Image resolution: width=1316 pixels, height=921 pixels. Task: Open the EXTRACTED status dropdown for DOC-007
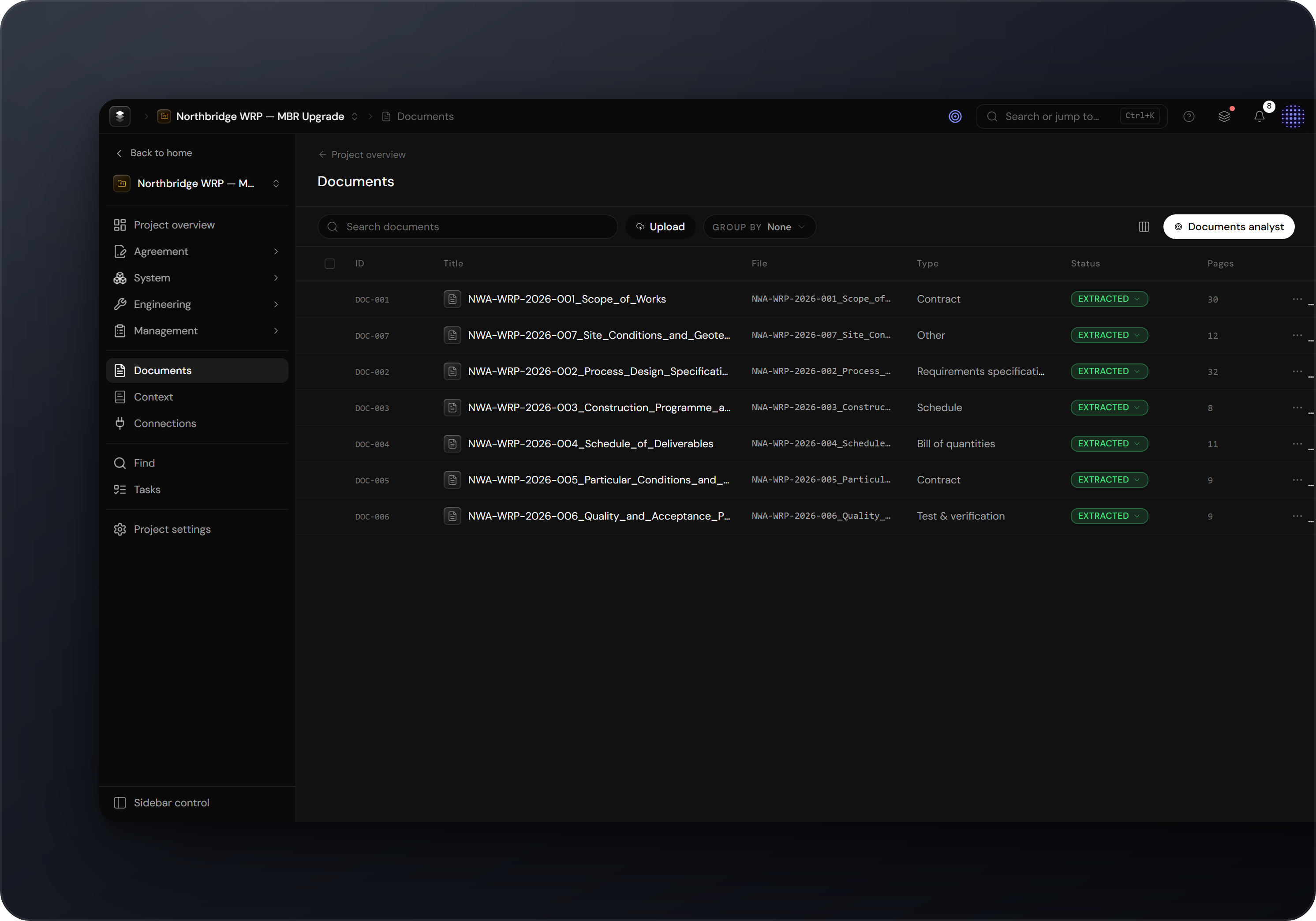(x=1109, y=335)
